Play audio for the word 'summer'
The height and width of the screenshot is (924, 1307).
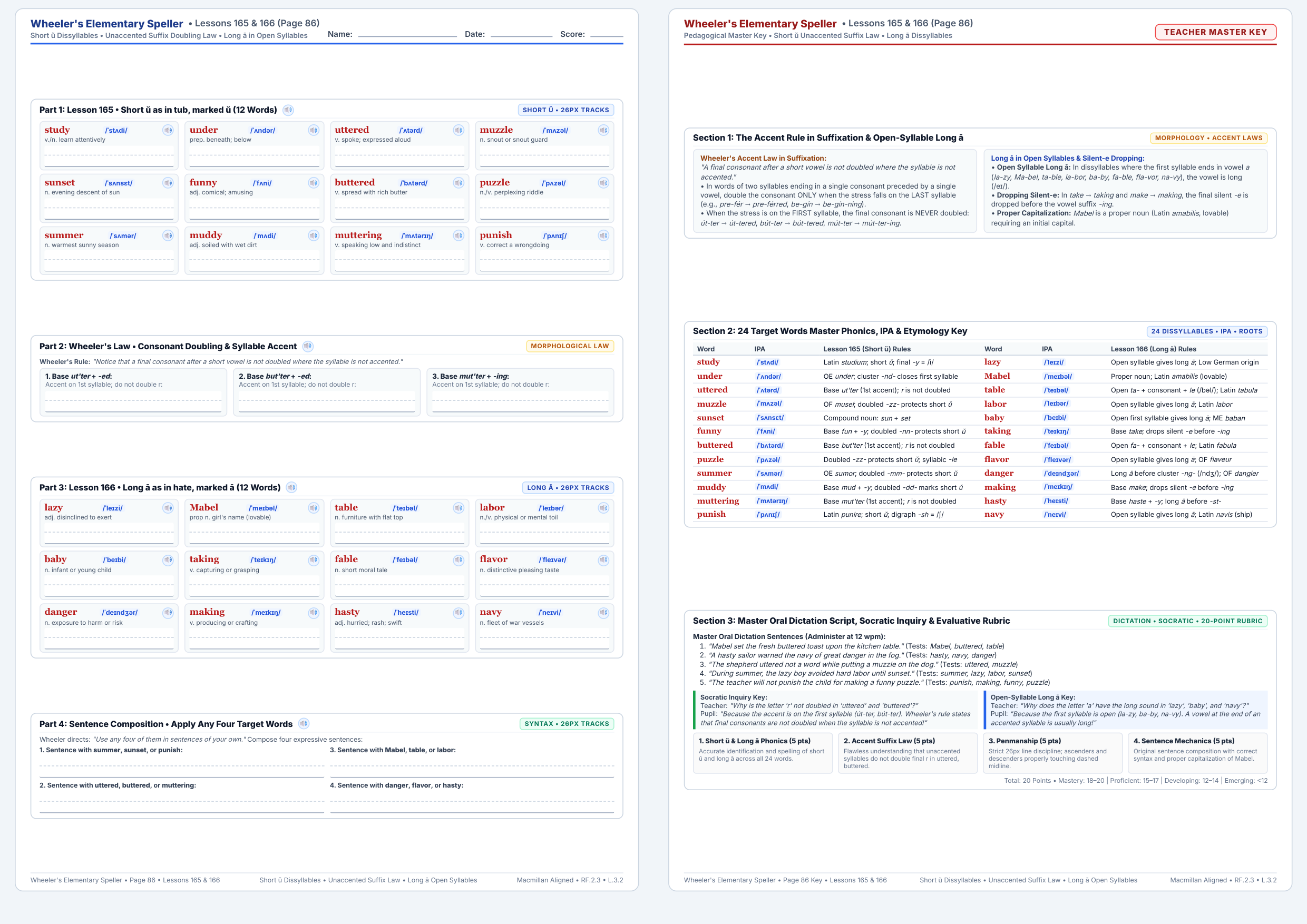[x=168, y=235]
